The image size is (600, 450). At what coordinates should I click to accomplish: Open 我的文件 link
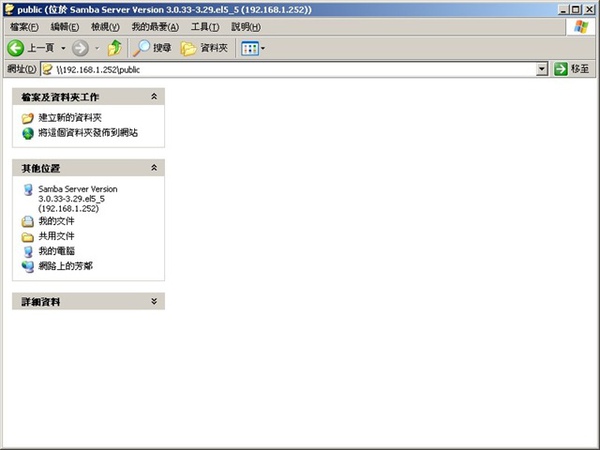(56, 221)
